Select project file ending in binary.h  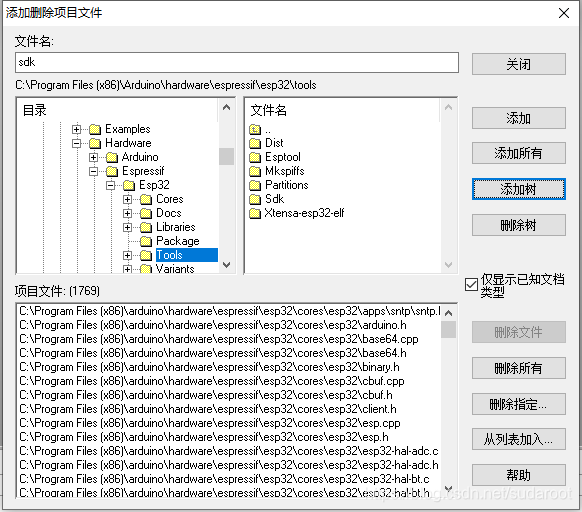209,367
